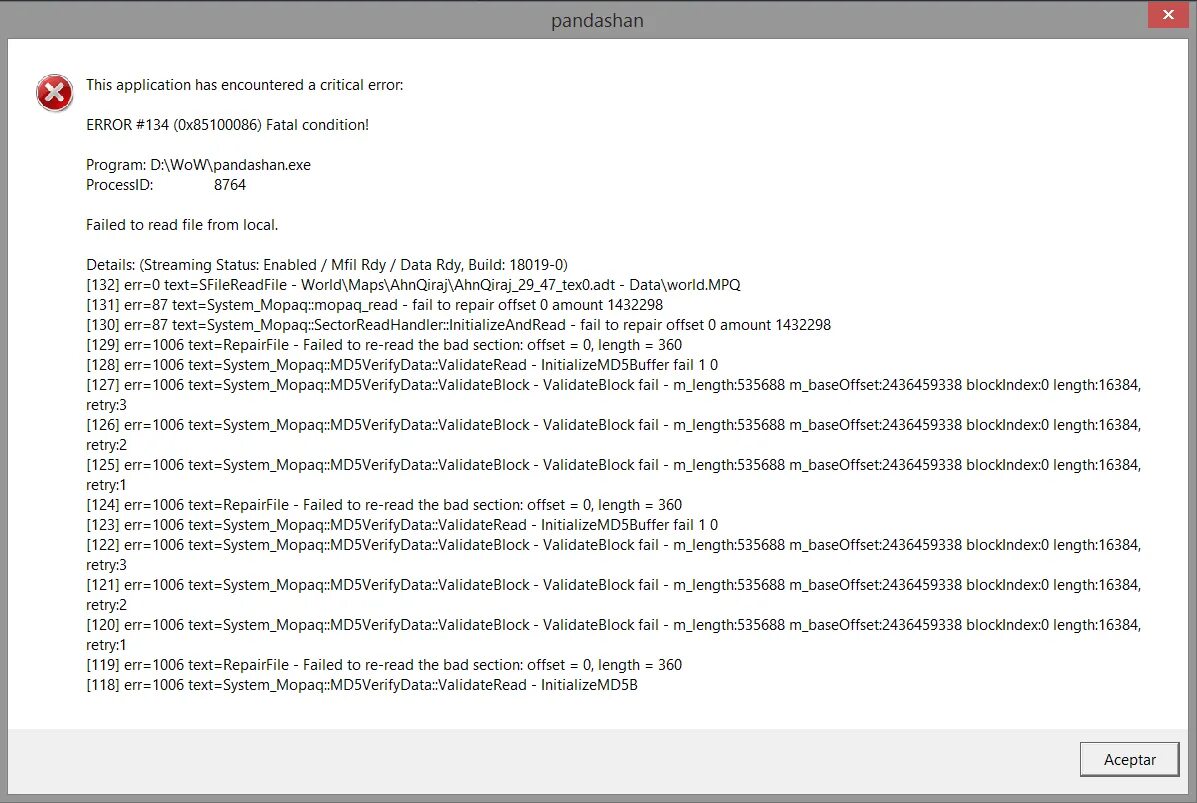Click log line [118] ValidateRead

pos(362,685)
